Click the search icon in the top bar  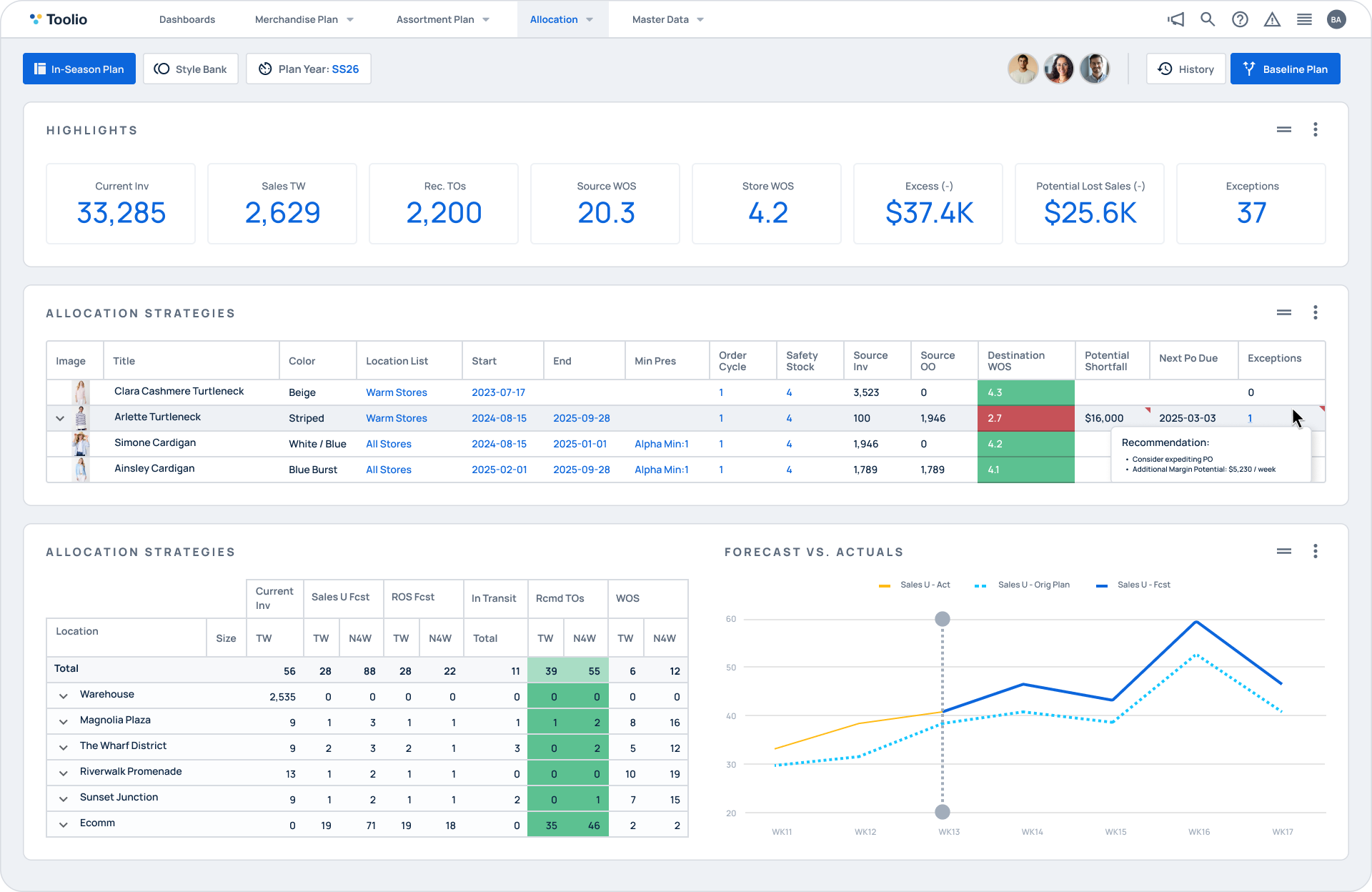tap(1208, 19)
